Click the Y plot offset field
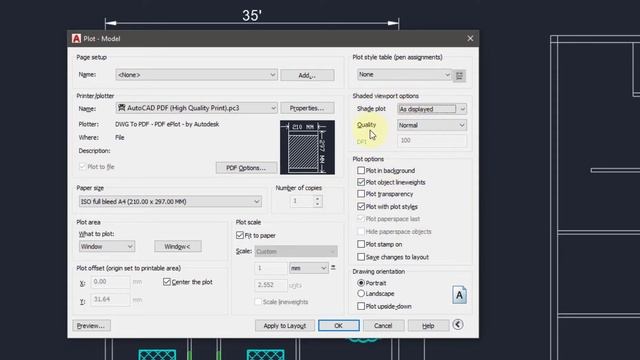640x360 pixels. 110,299
